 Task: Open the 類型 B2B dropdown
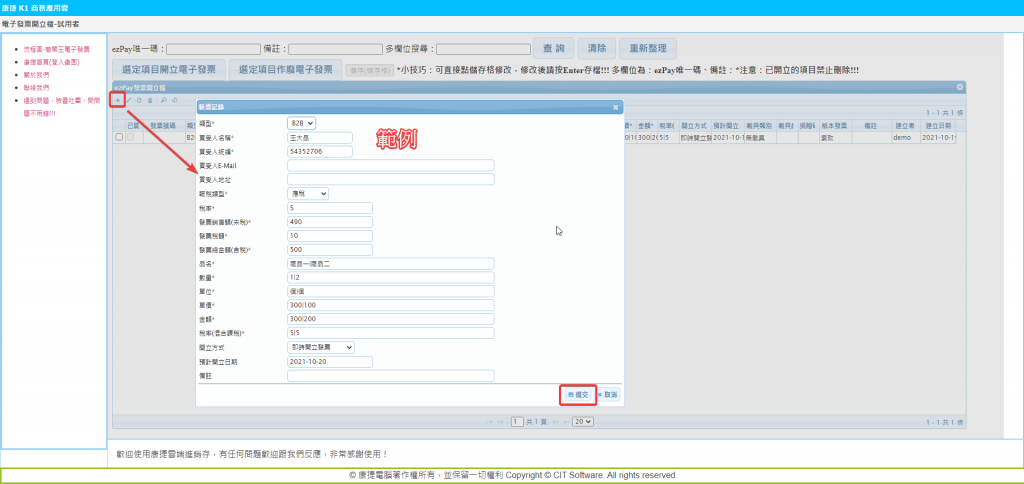301,122
